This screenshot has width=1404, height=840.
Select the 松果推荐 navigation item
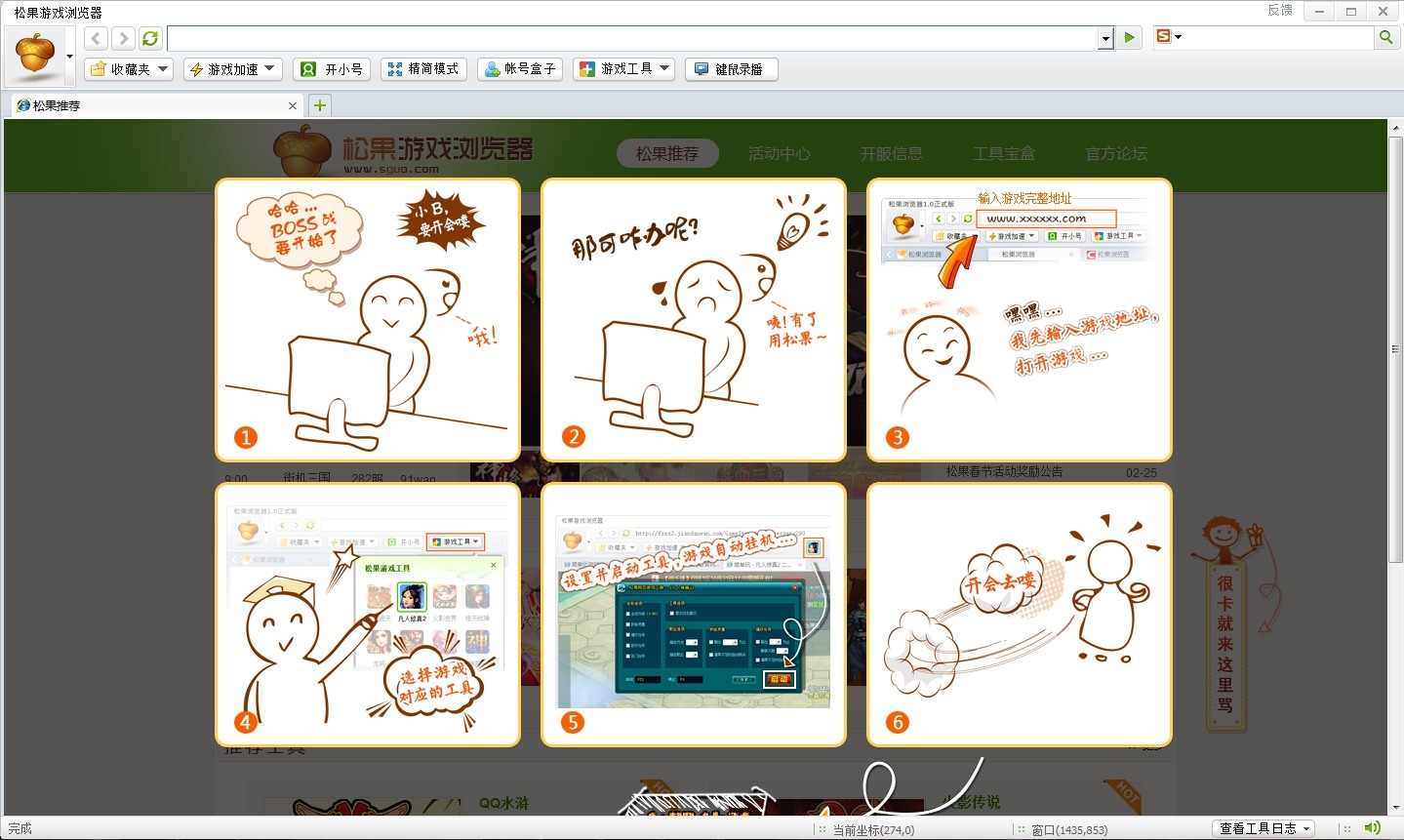tap(667, 153)
